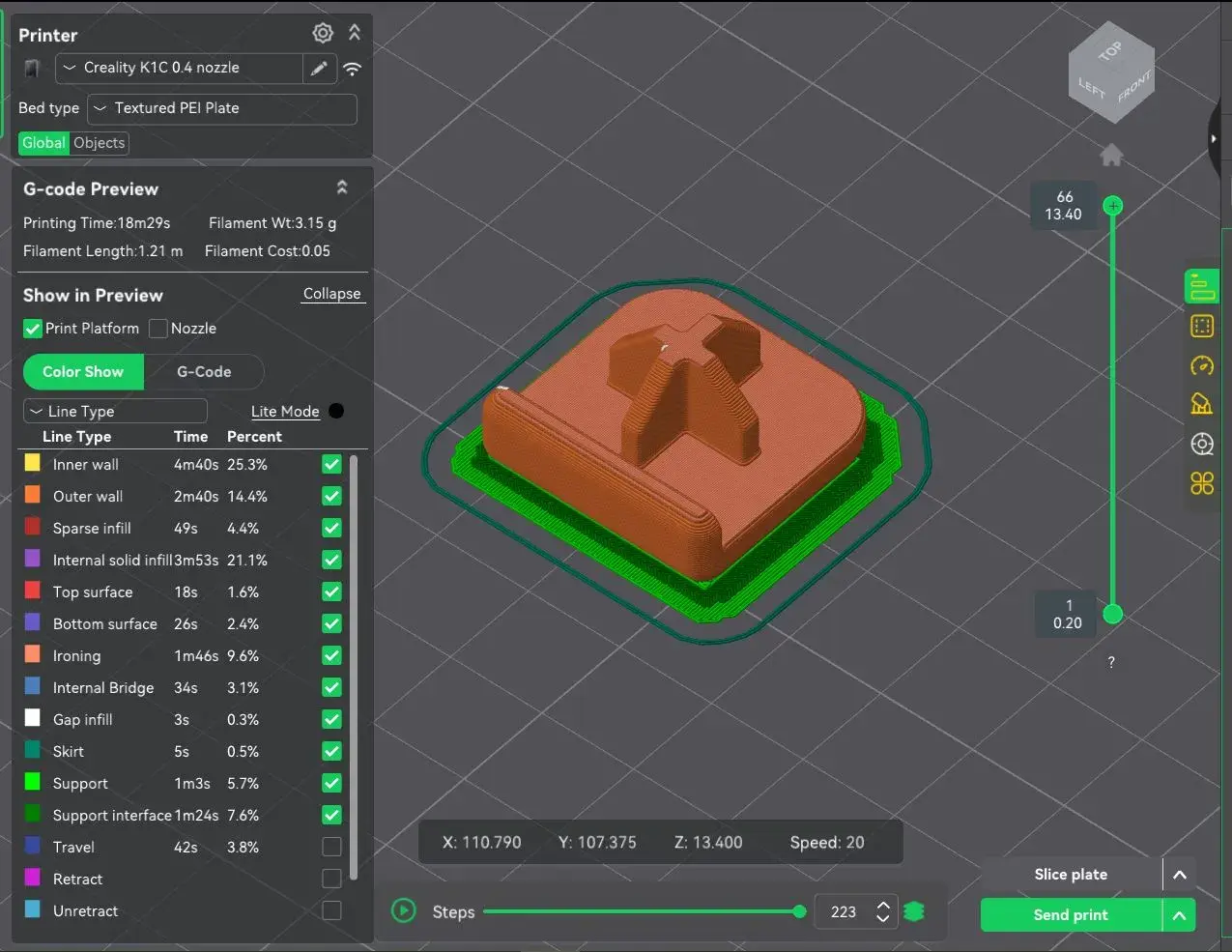Click the layer slider help question mark
This screenshot has height=952, width=1232.
pos(1111,662)
